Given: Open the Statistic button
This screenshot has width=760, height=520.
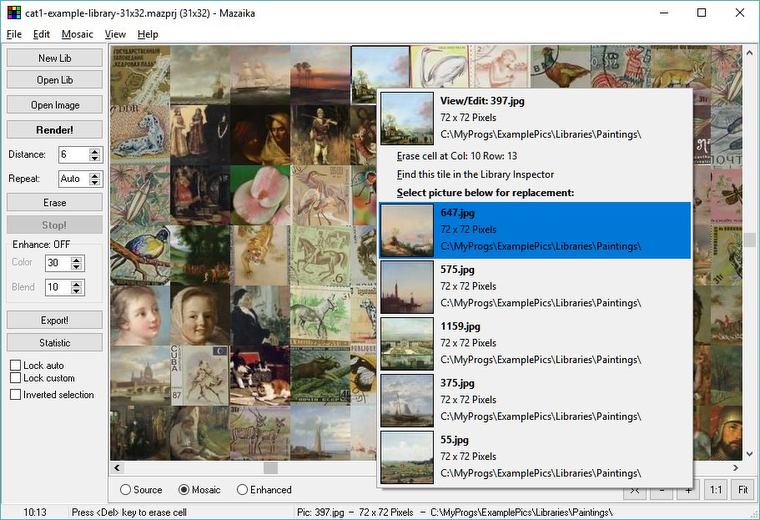Looking at the screenshot, I should (54, 343).
